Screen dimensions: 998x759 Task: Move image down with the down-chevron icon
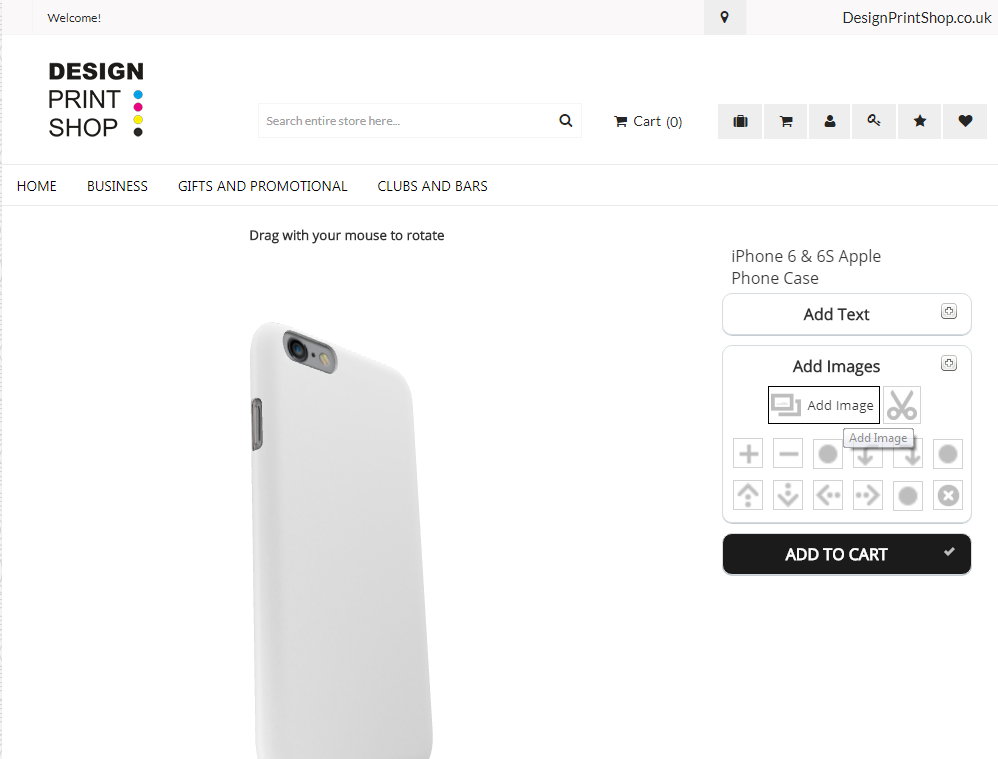[788, 495]
